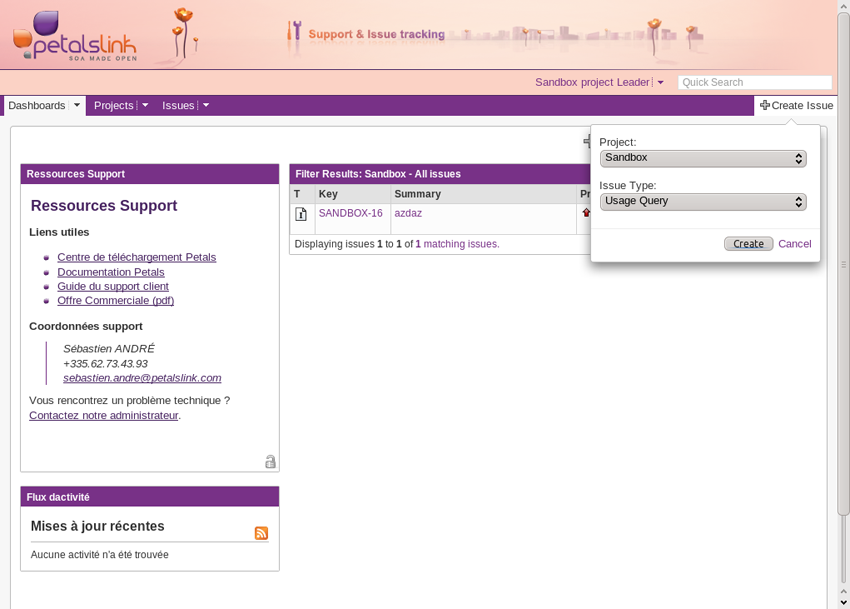Click the issue type icon for SANDBOX-16
The image size is (850, 609).
(301, 214)
